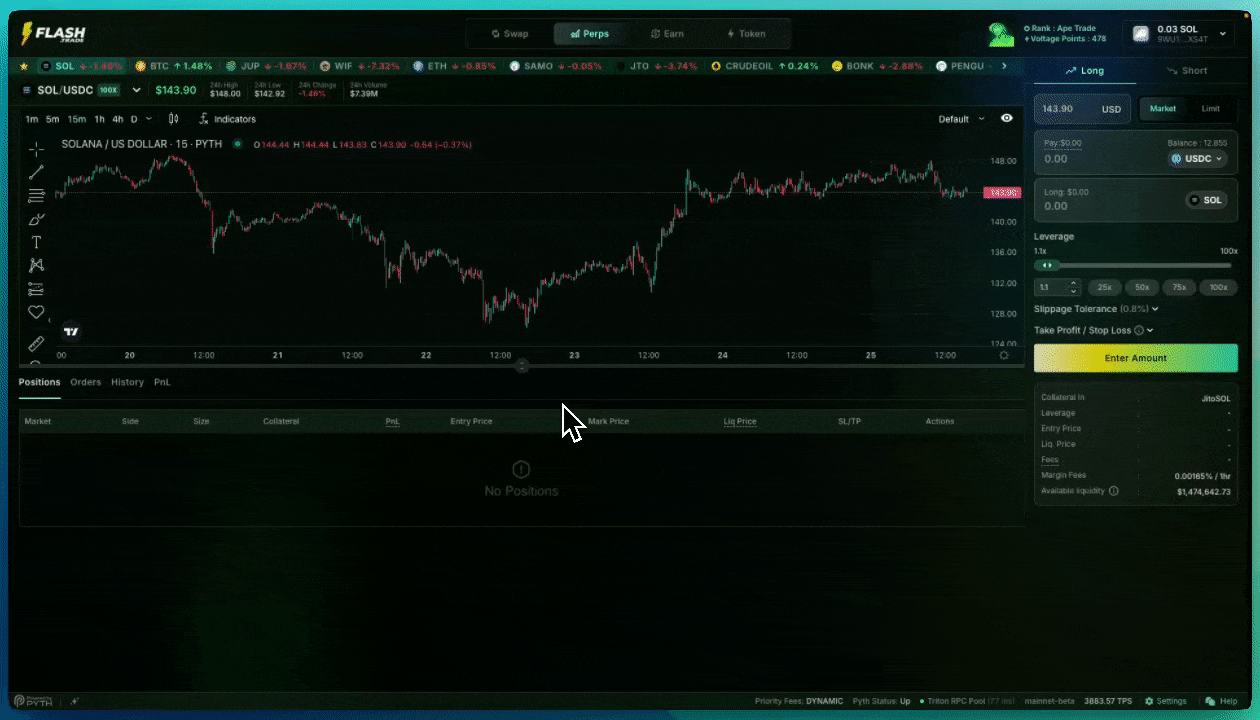Select the text annotation tool
Image resolution: width=1260 pixels, height=720 pixels.
tap(36, 242)
